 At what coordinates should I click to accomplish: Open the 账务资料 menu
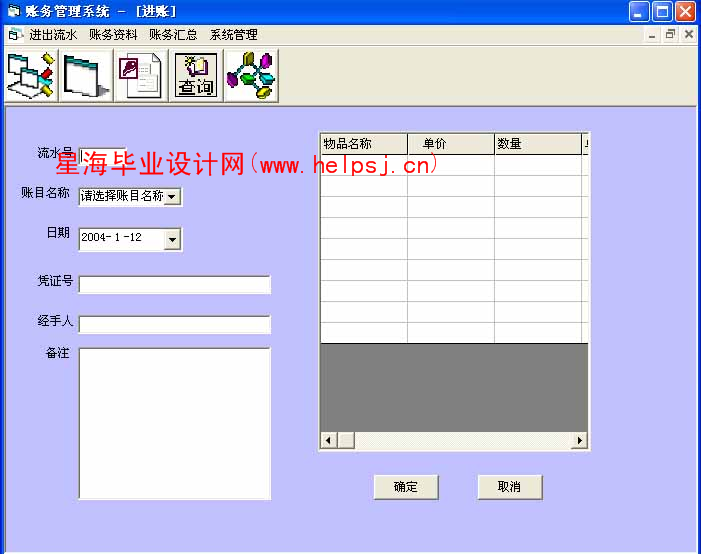point(113,34)
